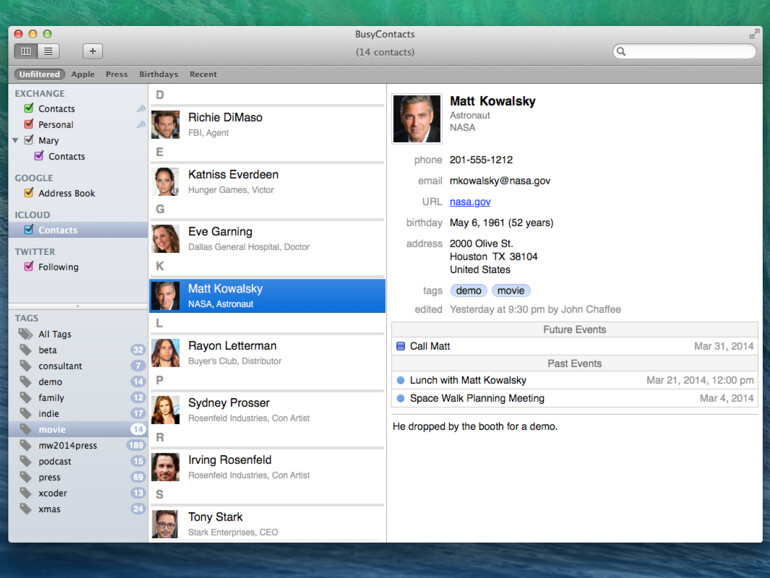Select Irving Rosenfeld in contact list

[x=267, y=467]
